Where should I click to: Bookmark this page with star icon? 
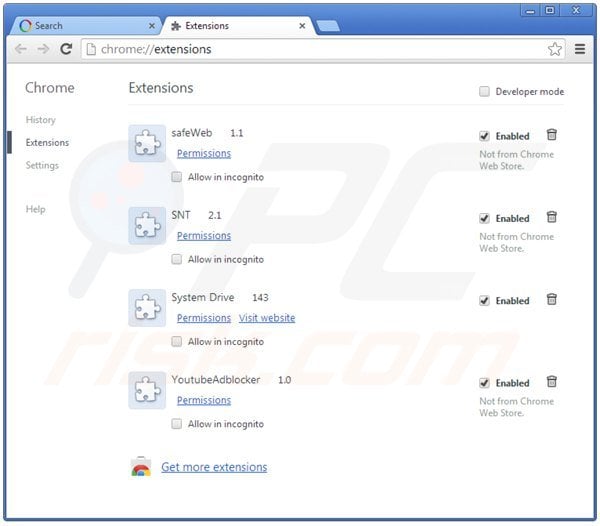554,49
